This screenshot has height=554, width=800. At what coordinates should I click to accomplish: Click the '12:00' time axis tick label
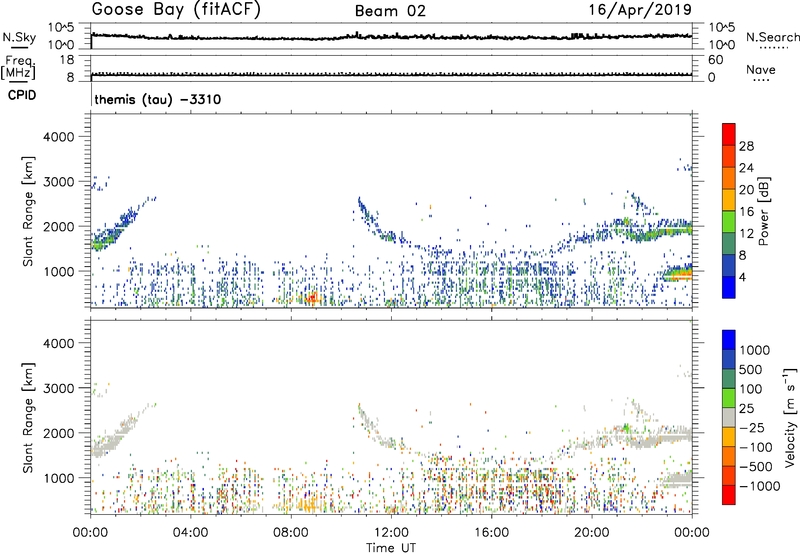pyautogui.click(x=391, y=533)
